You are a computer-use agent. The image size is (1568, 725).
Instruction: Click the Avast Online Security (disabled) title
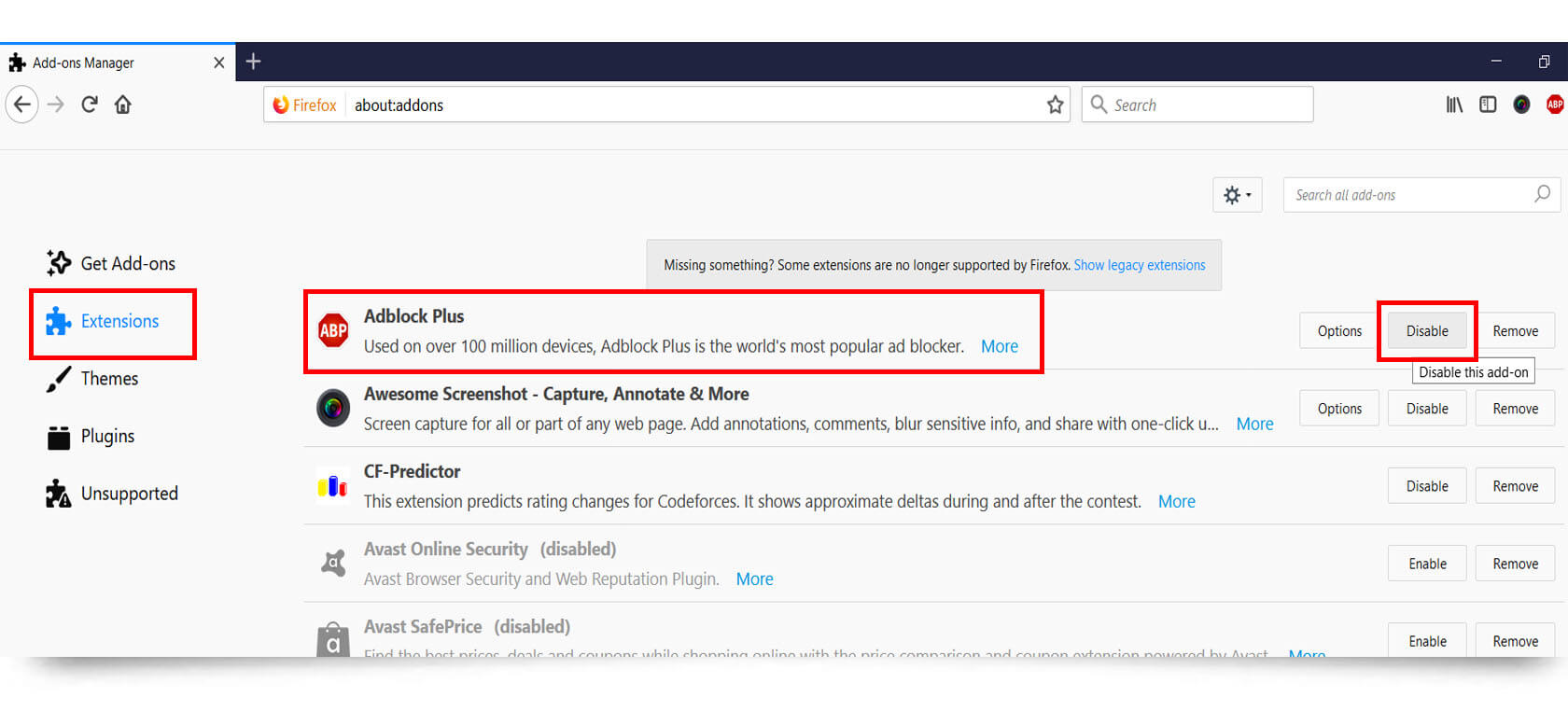(490, 549)
